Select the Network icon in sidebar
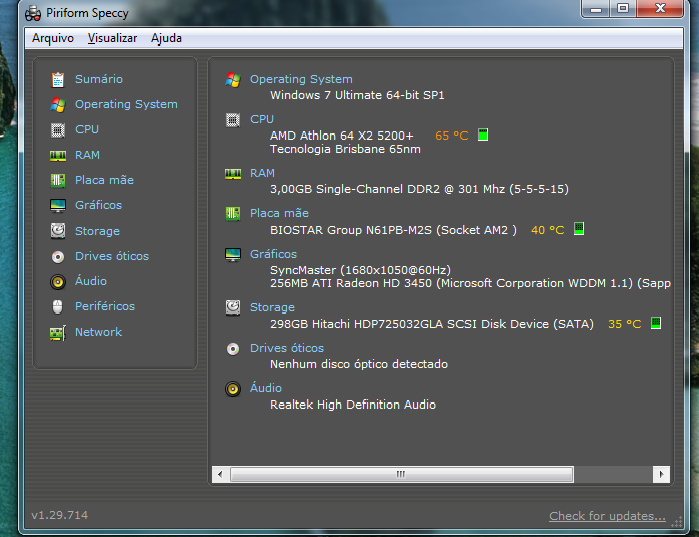699x537 pixels. 57,332
